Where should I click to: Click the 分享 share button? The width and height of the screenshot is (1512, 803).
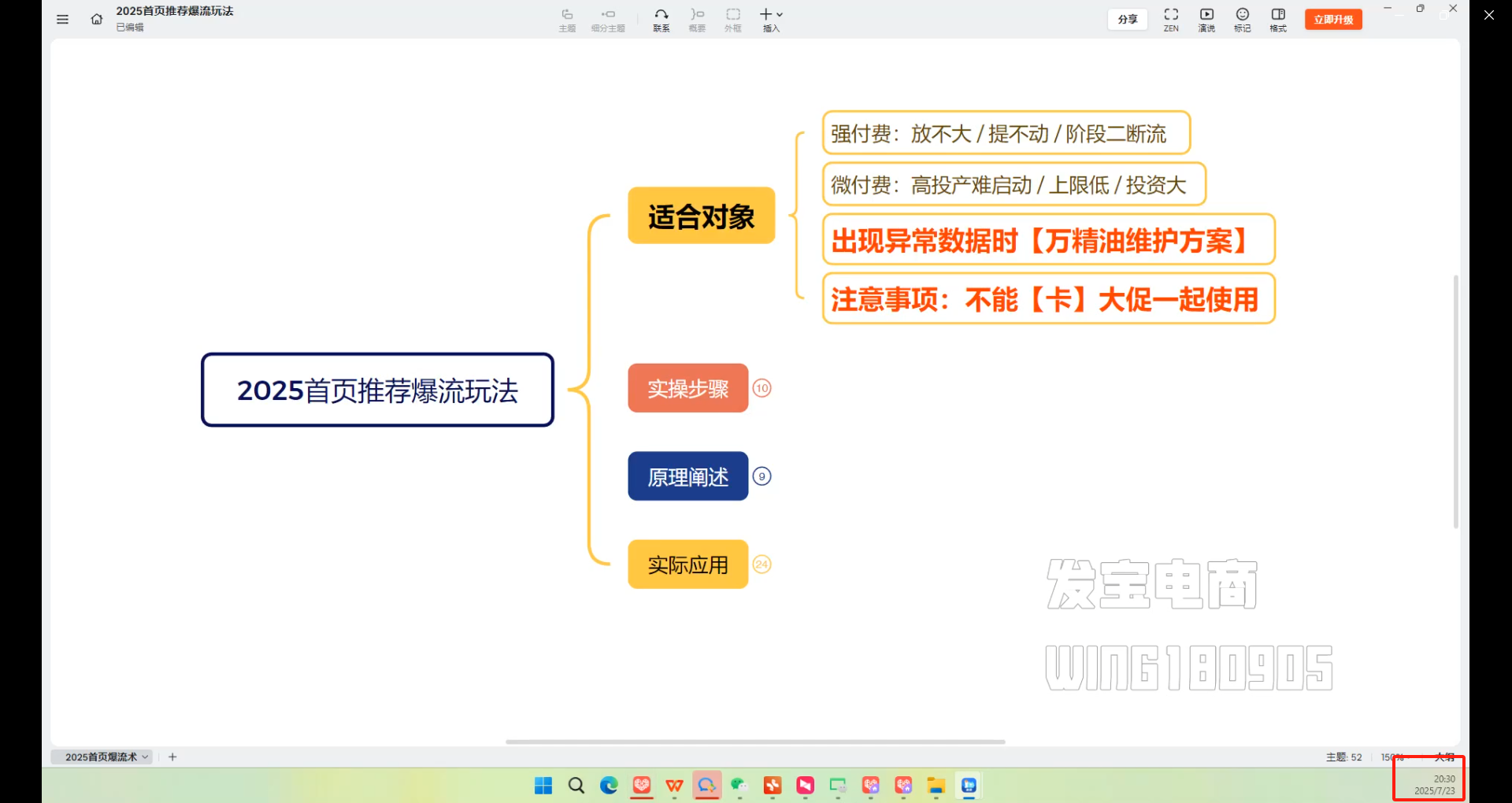pos(1127,20)
